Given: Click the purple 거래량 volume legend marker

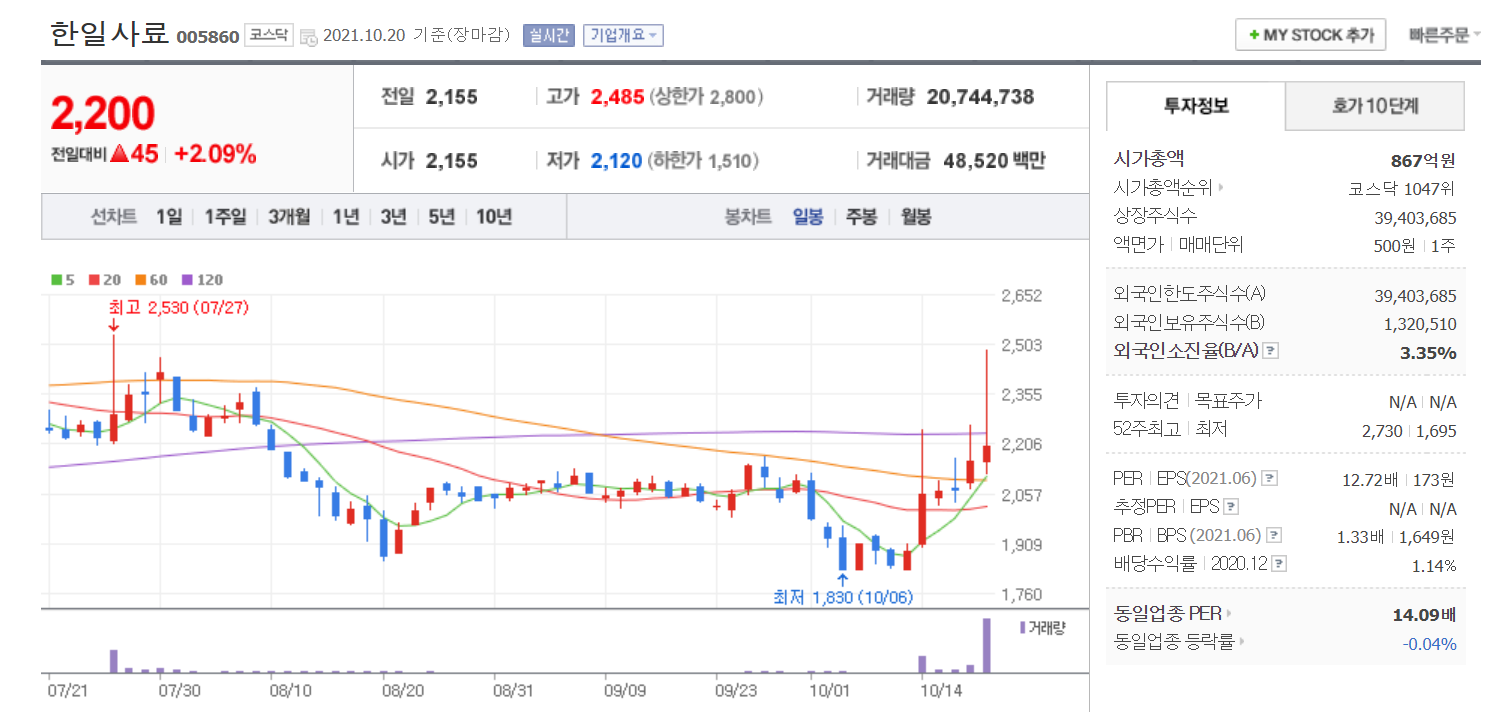Looking at the screenshot, I should tap(1022, 627).
